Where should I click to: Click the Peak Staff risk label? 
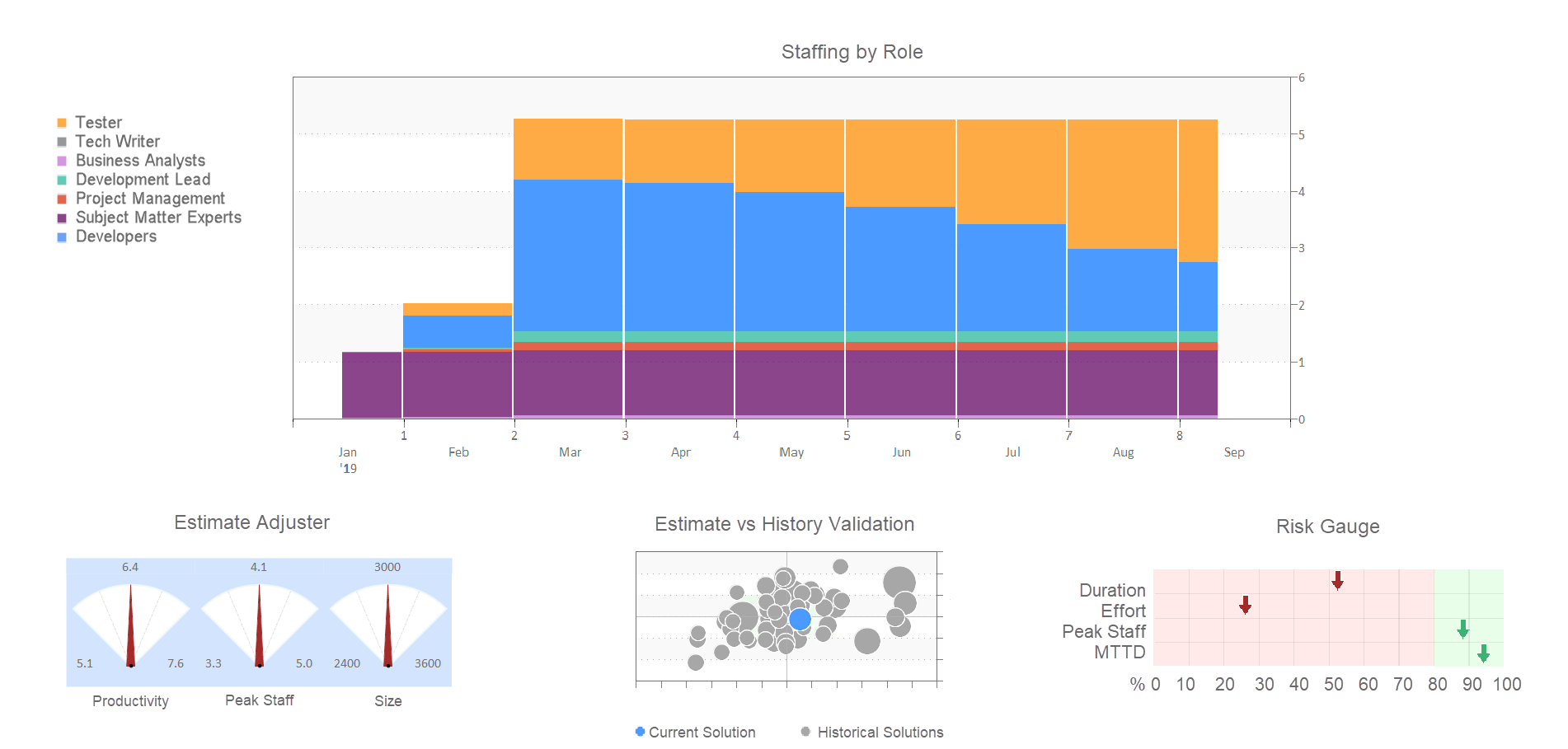point(1104,632)
